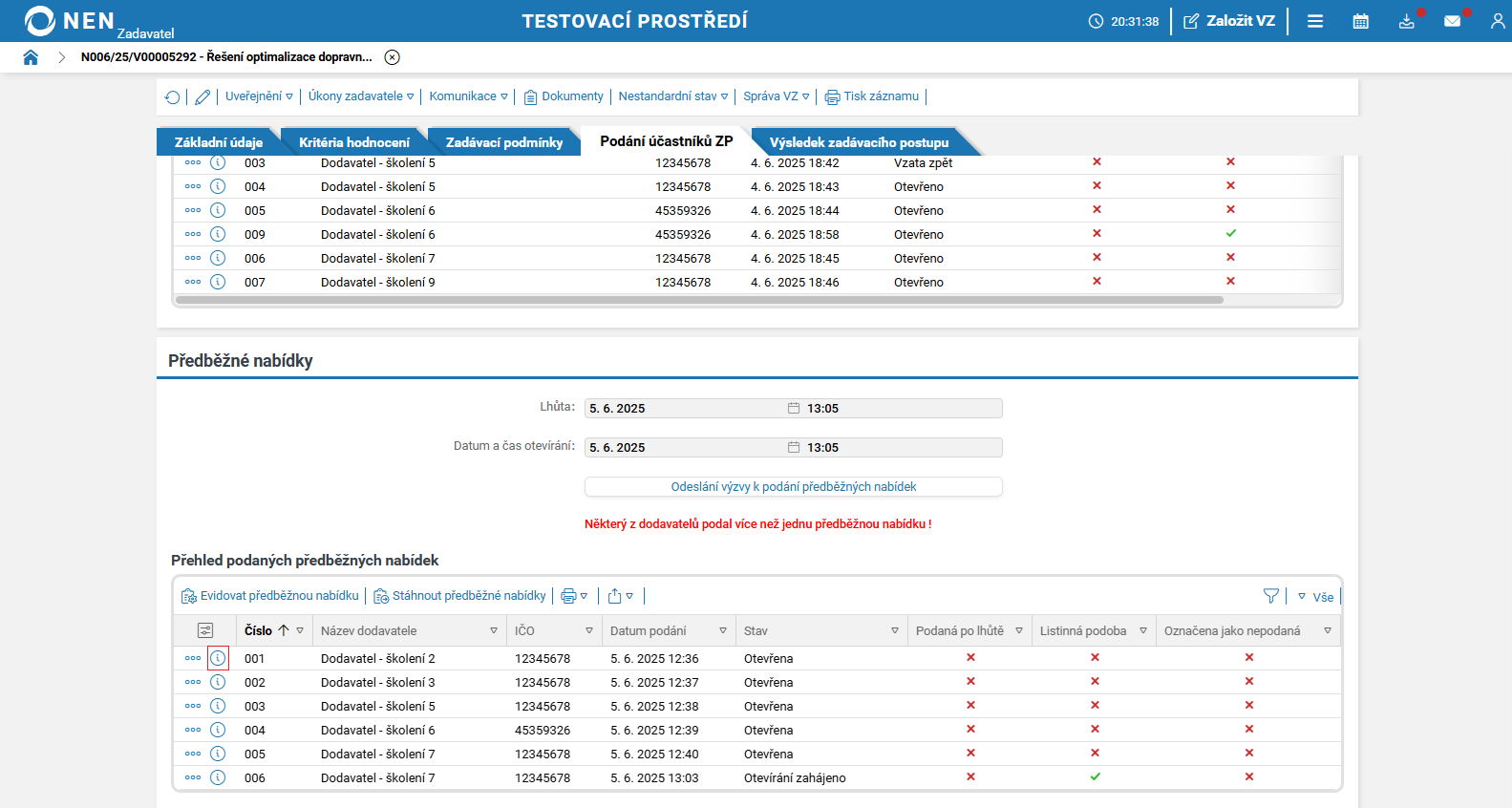Open info icon for preliminary offer 006
Viewport: 1512px width, 808px height.
[218, 777]
